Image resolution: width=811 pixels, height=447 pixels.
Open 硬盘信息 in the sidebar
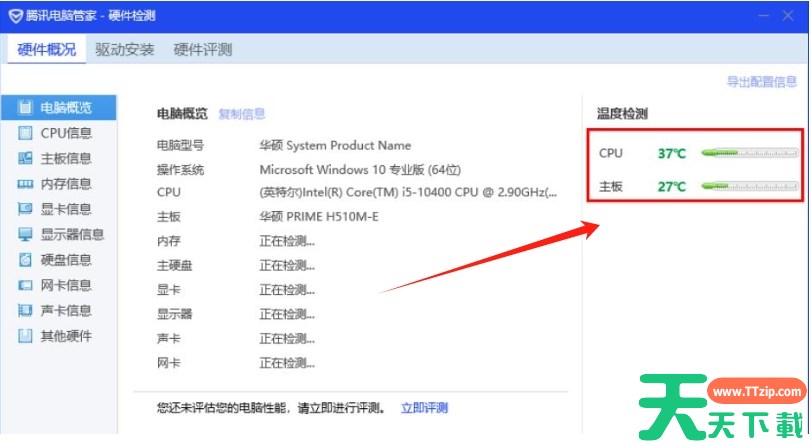coord(59,260)
